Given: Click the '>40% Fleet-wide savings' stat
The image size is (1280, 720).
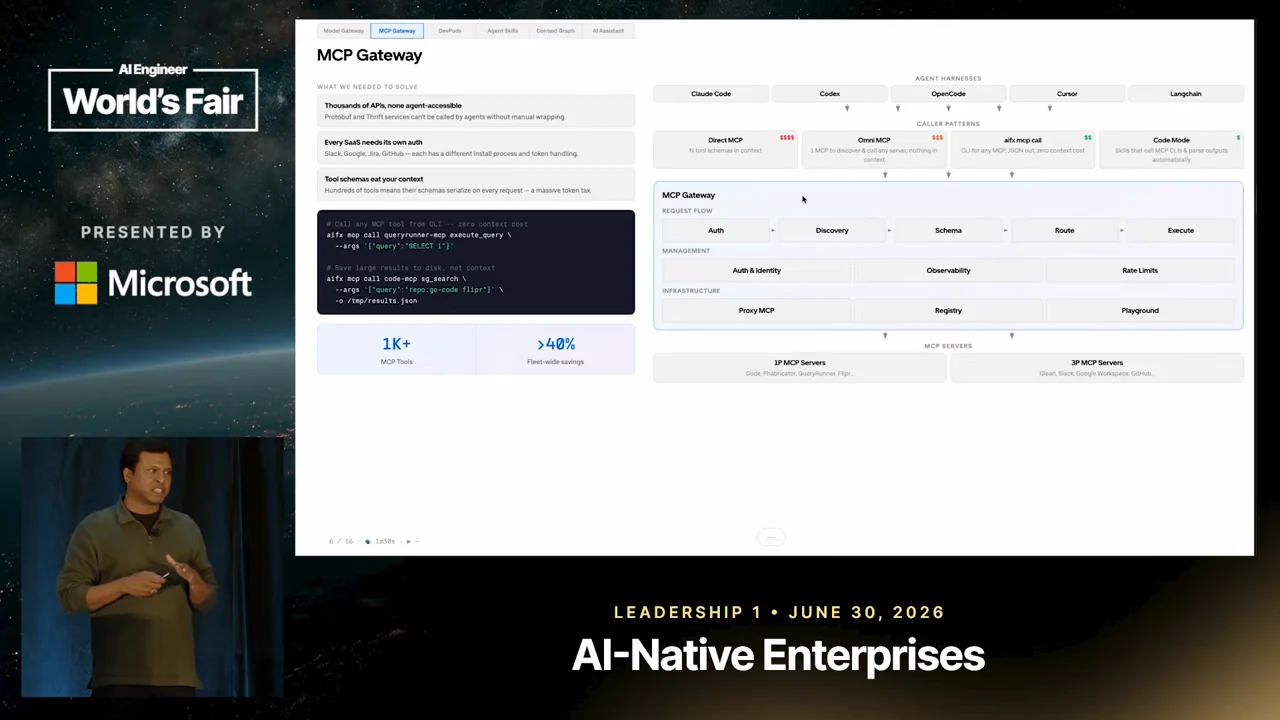Looking at the screenshot, I should pos(556,350).
